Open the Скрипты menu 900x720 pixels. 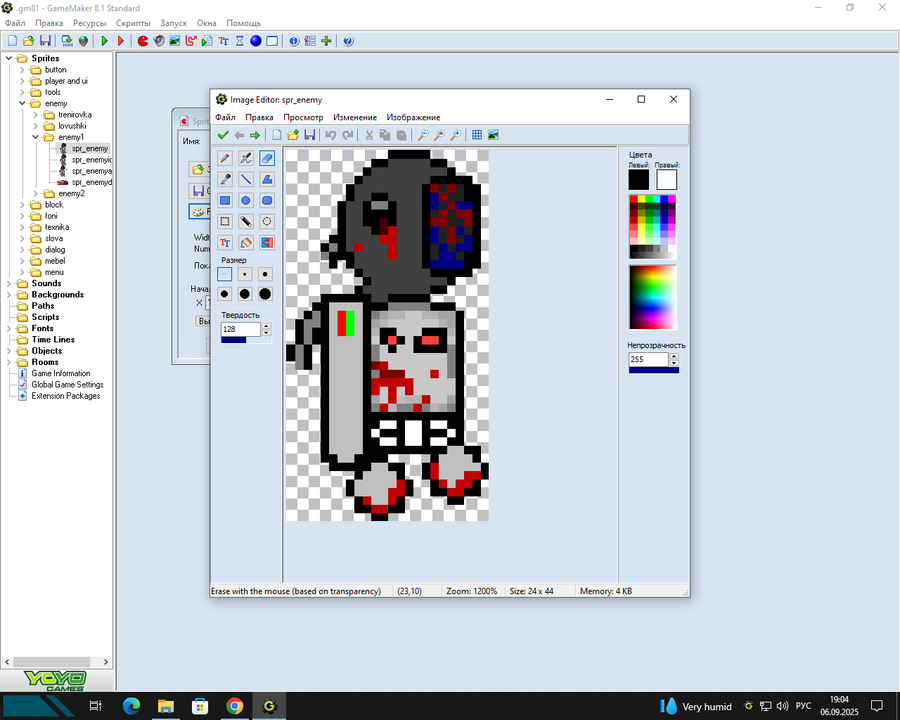(133, 23)
